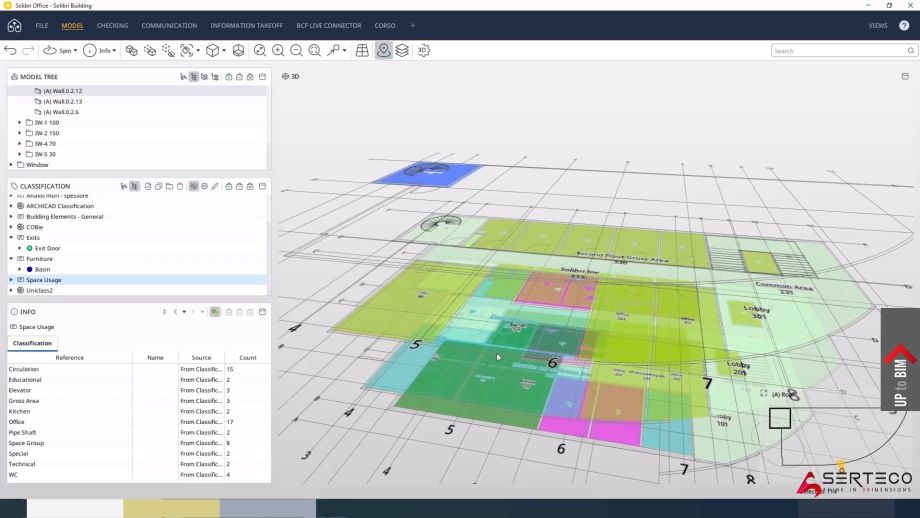
Task: Click the edit classification pencil icon
Action: pyautogui.click(x=215, y=186)
